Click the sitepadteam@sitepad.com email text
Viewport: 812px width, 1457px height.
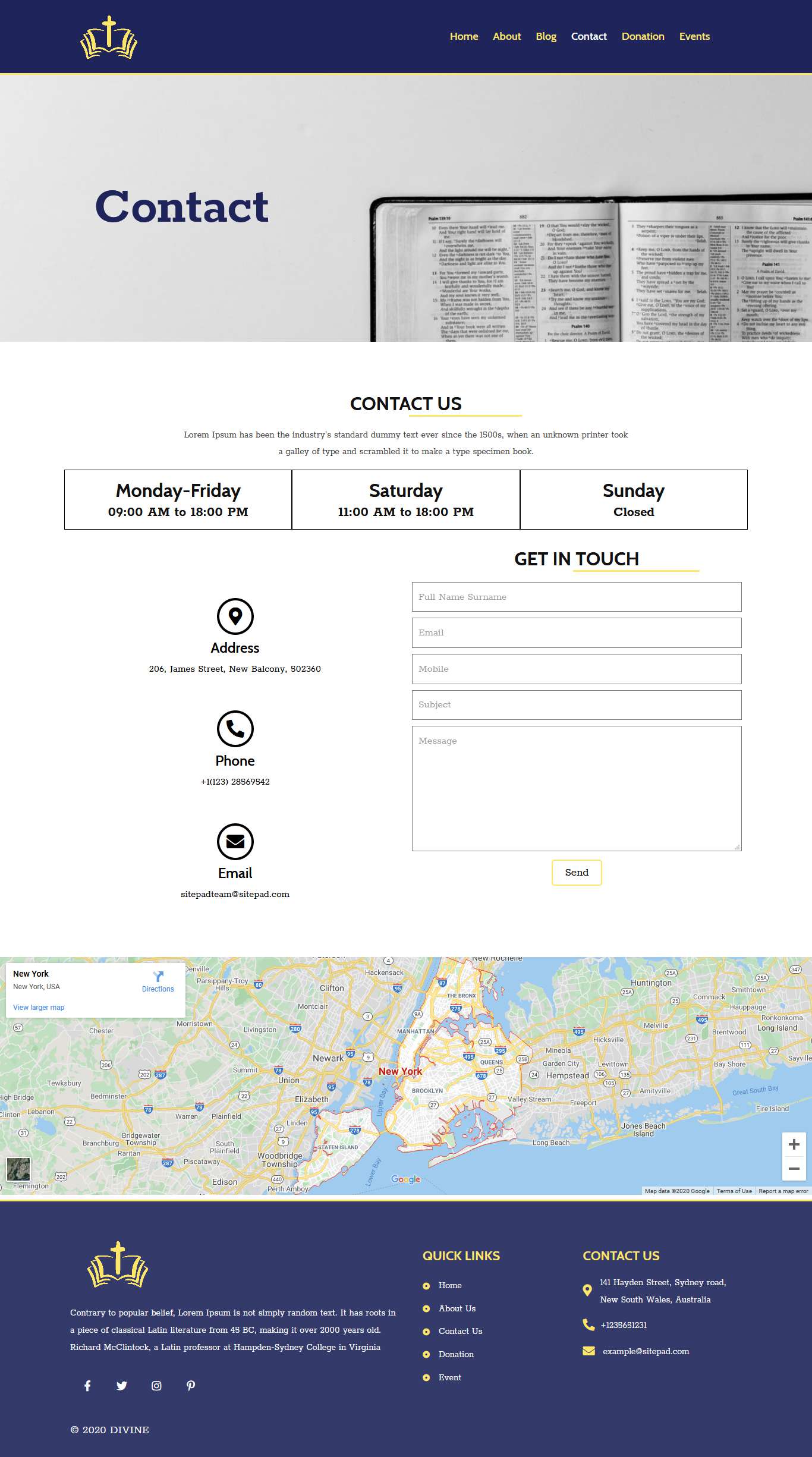[x=235, y=894]
